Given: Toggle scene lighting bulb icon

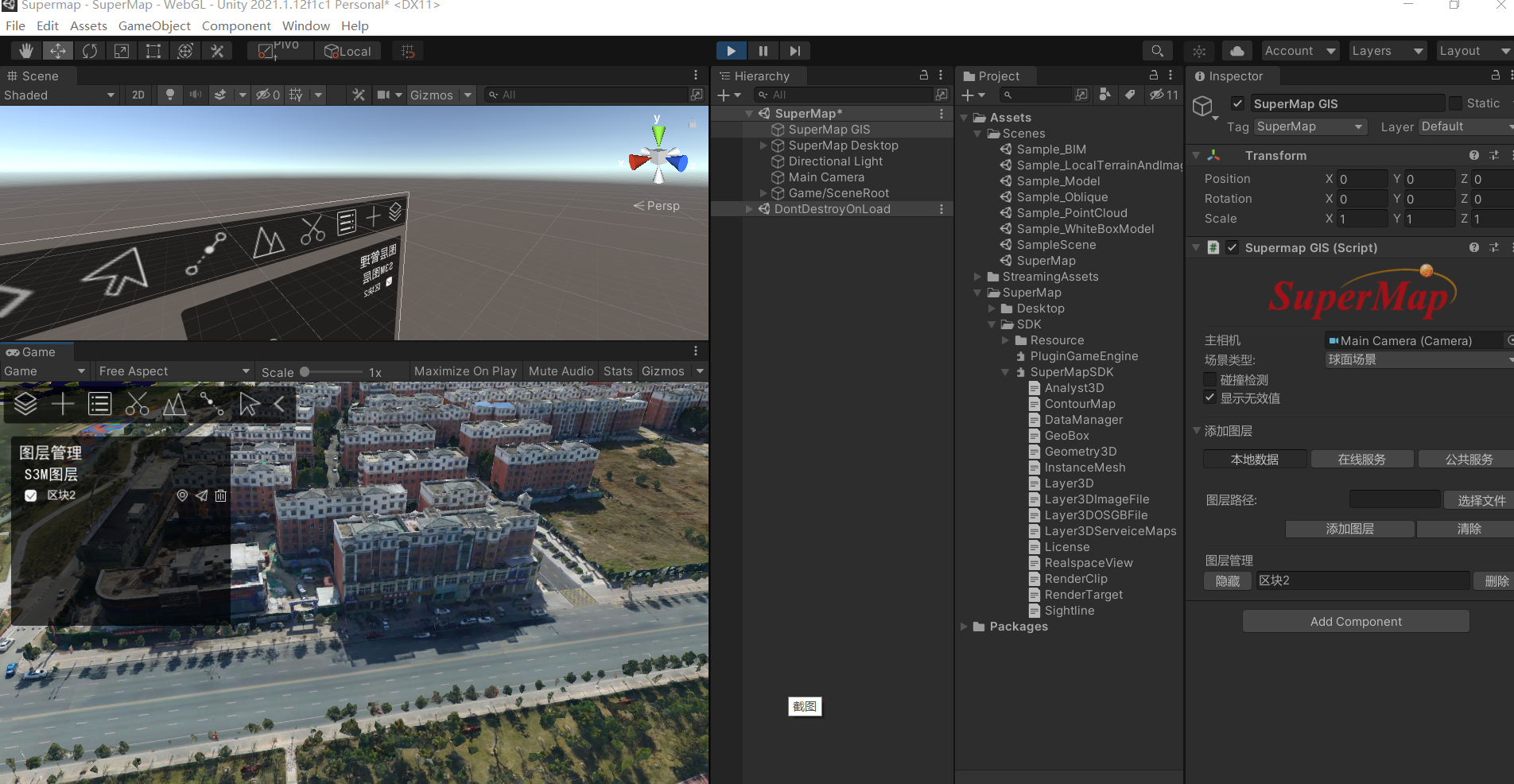Looking at the screenshot, I should coord(169,95).
